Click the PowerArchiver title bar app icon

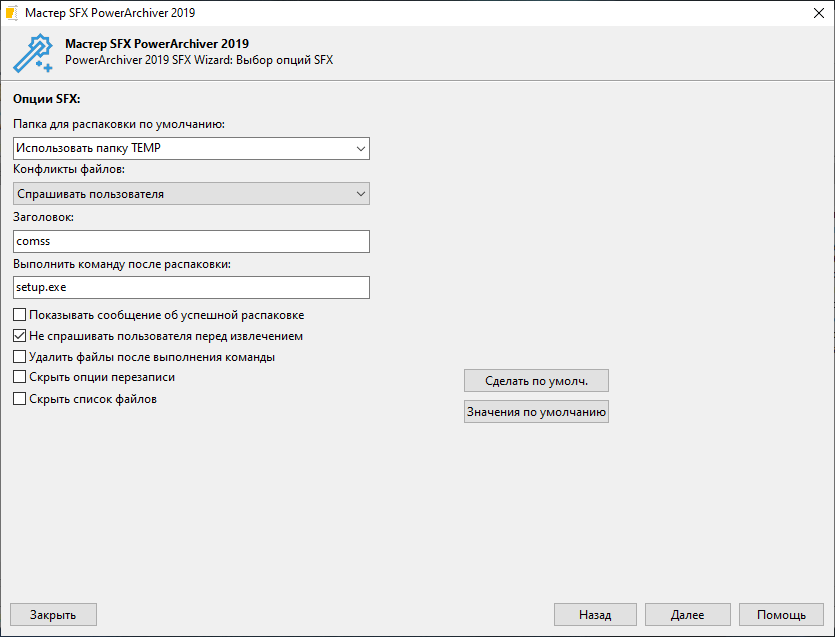(13, 13)
